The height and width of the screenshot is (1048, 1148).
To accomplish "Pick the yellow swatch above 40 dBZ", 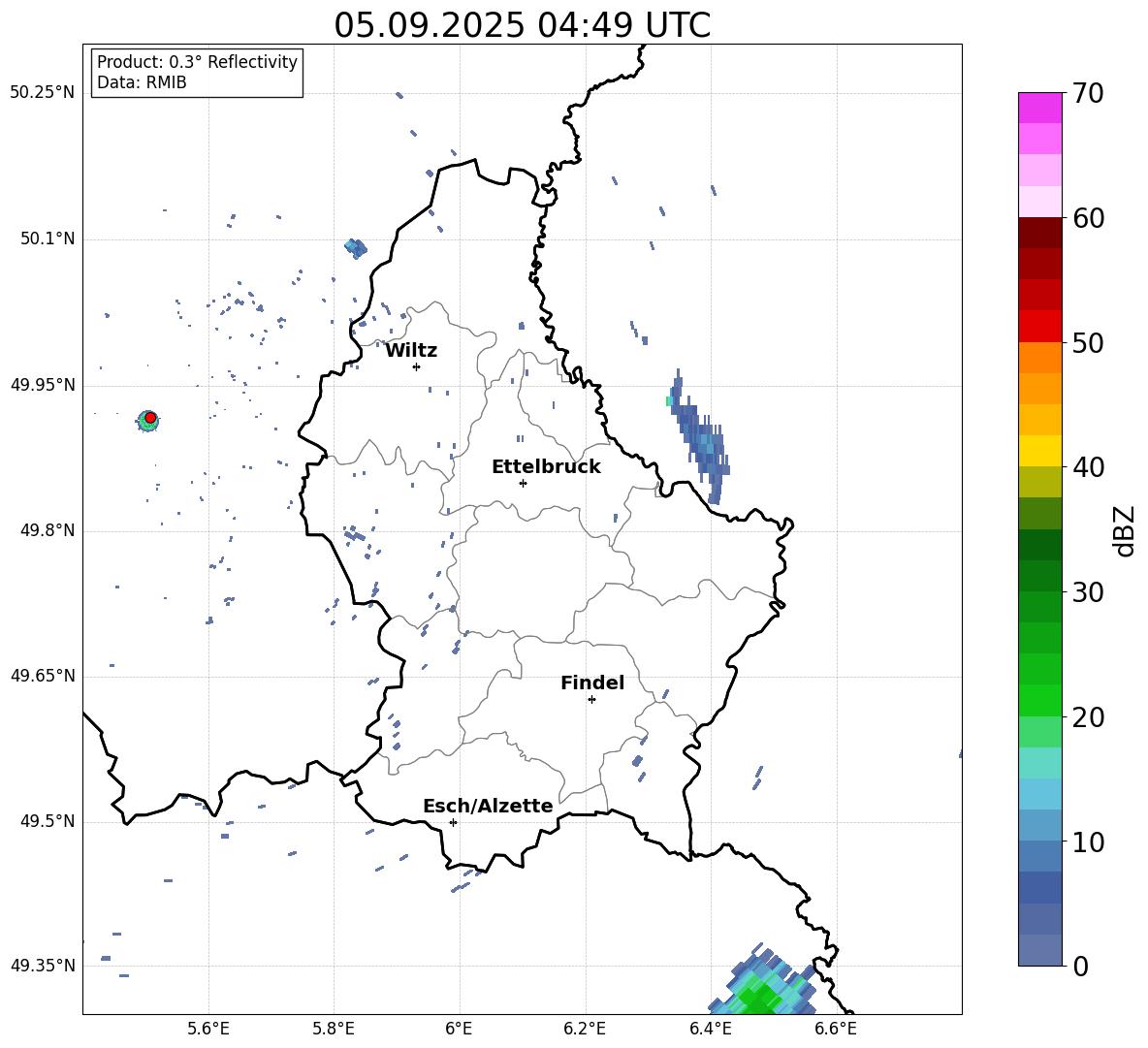I will (1040, 451).
